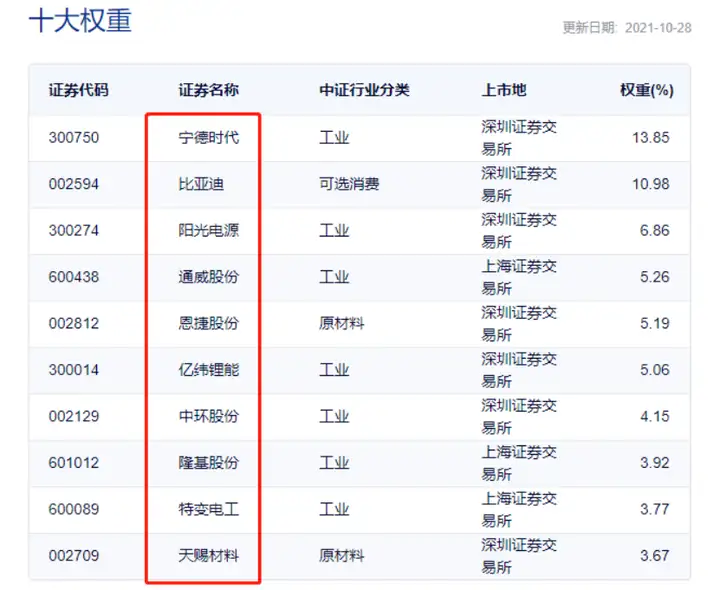Click the 可选消费 industry cell
This screenshot has height=590, width=720.
click(x=349, y=184)
